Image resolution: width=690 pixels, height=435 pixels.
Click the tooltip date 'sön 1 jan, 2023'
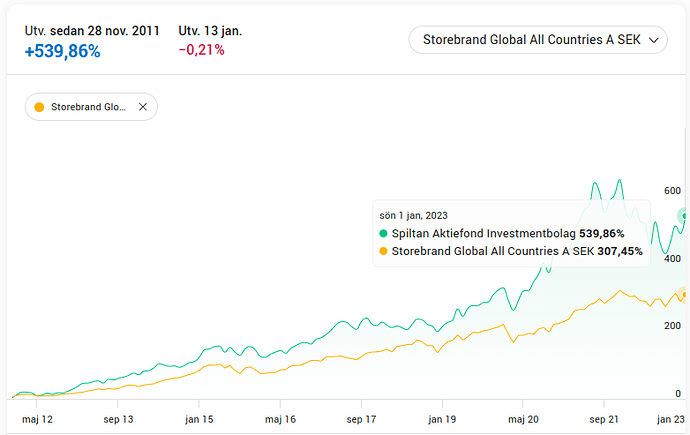point(414,216)
